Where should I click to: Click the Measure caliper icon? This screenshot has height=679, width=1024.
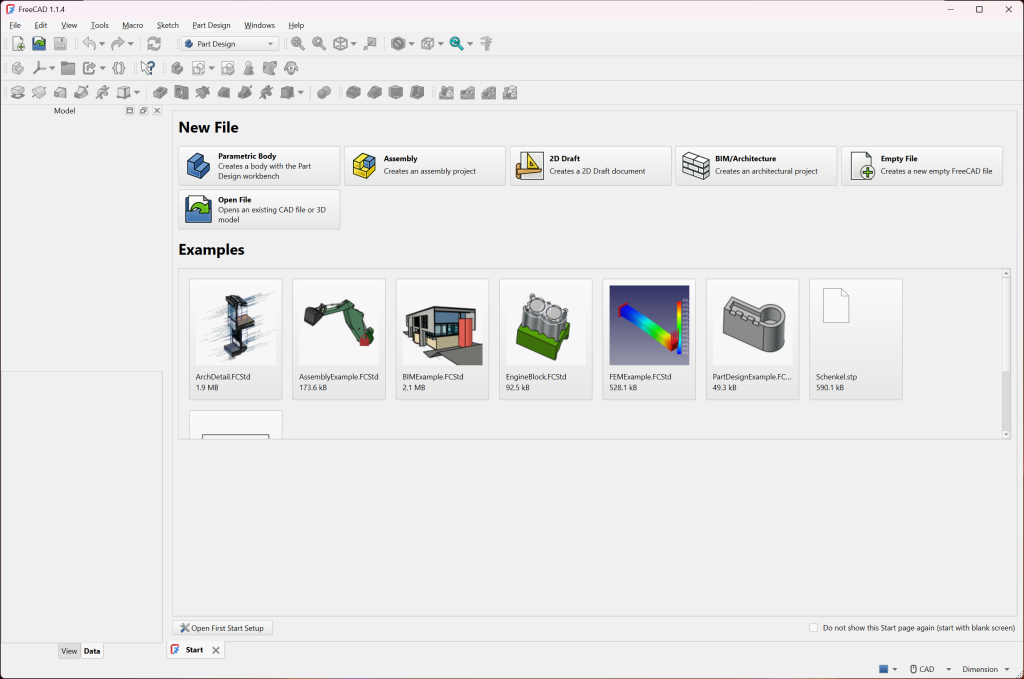click(x=486, y=44)
